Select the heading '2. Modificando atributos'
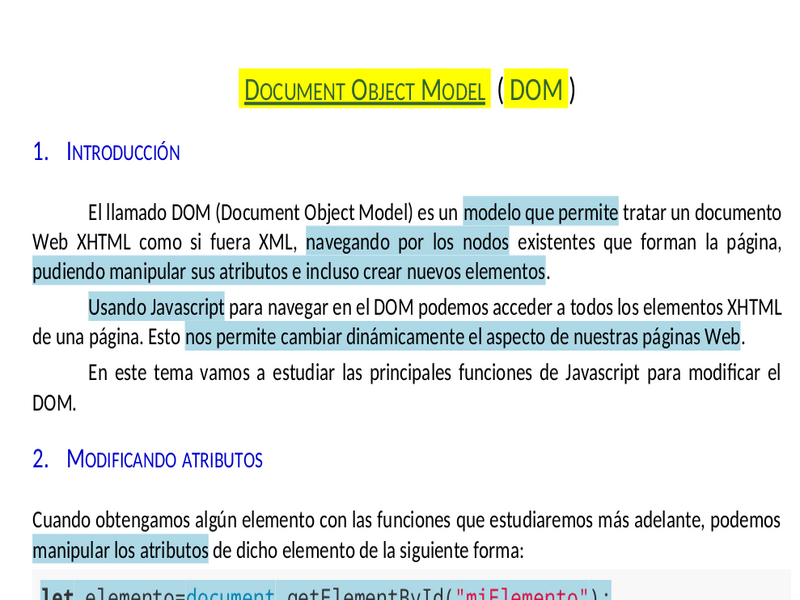This screenshot has height=600, width=800. click(x=147, y=459)
